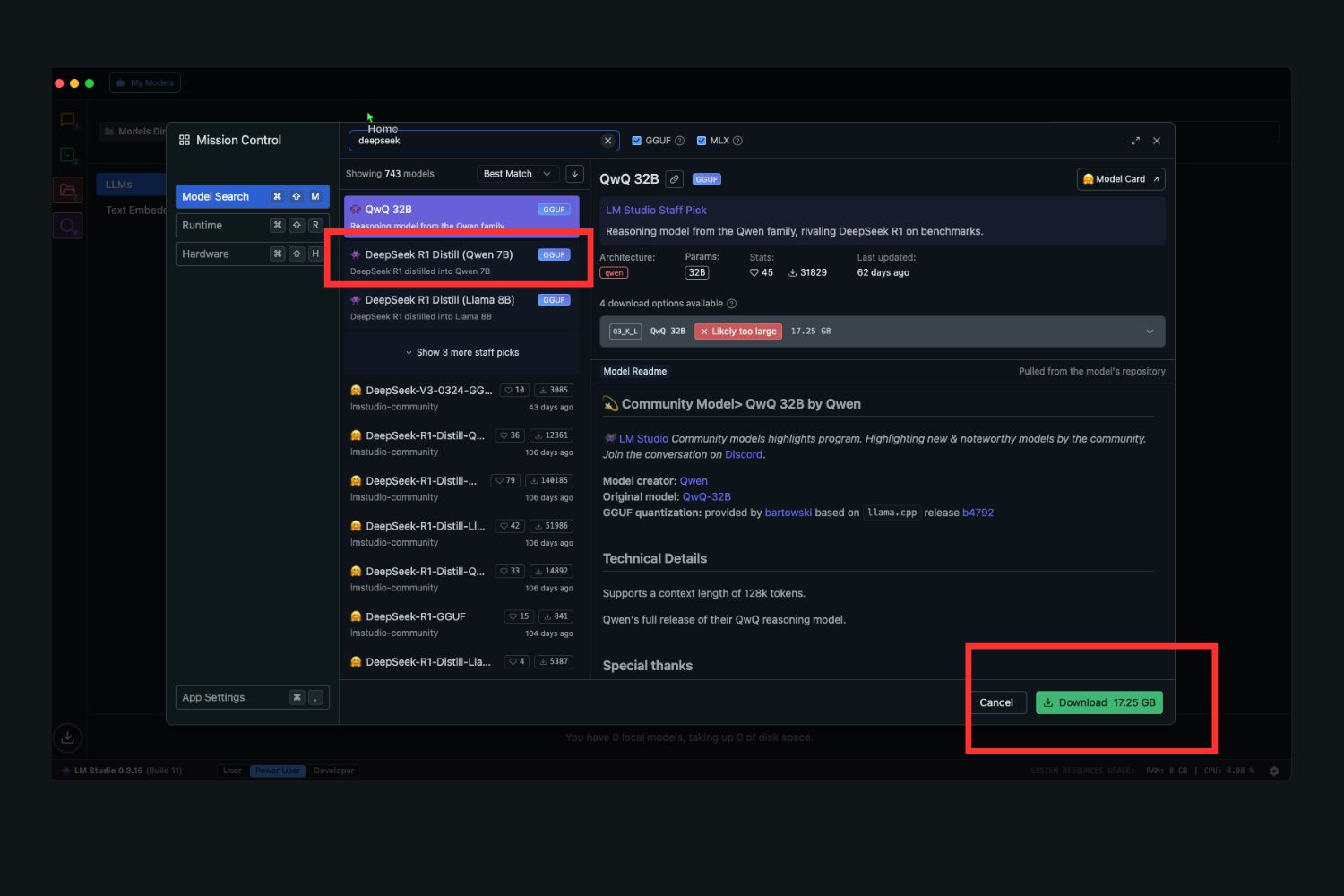This screenshot has height=896, width=1344.
Task: Clear the deepseek search with X icon
Action: click(607, 141)
